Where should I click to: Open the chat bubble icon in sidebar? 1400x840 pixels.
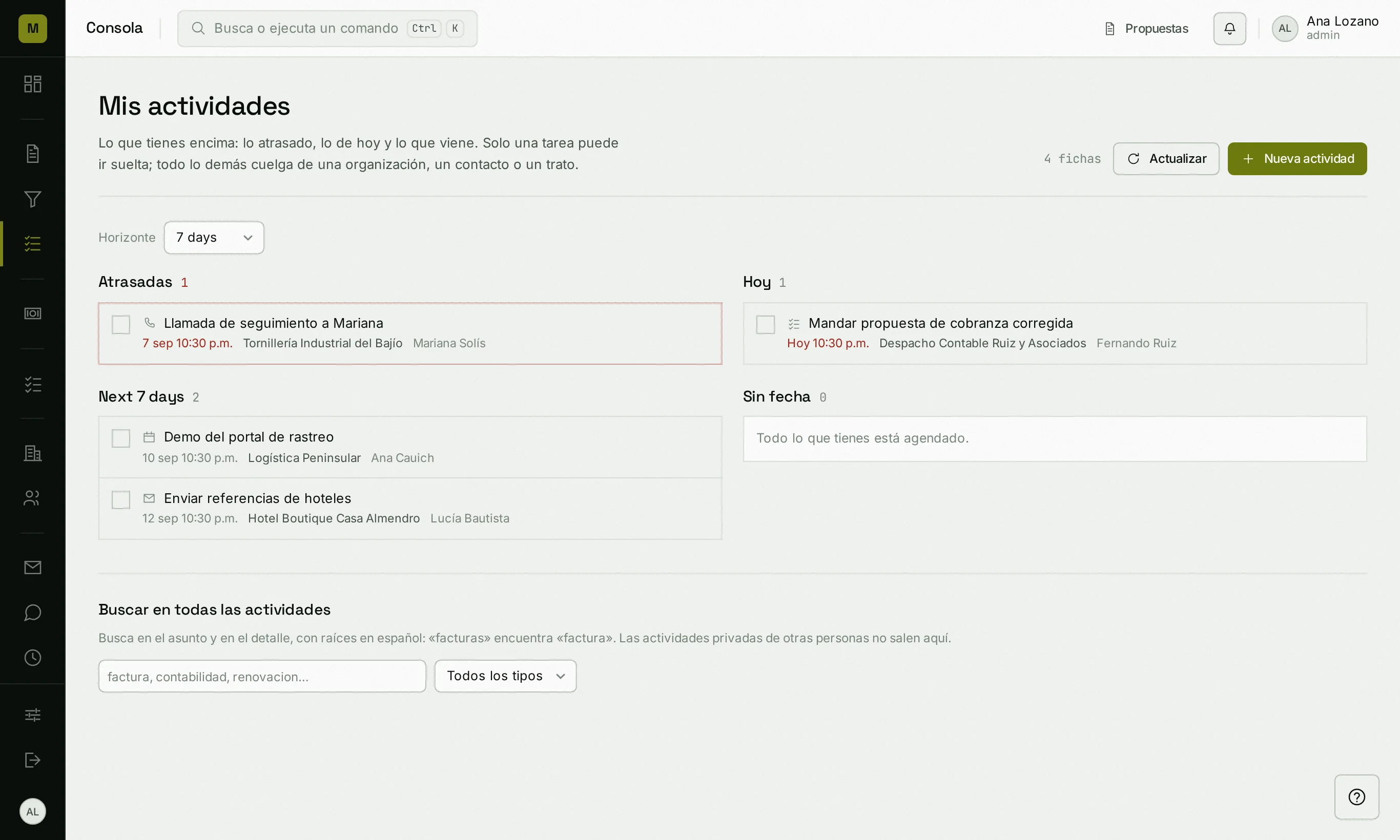click(32, 613)
